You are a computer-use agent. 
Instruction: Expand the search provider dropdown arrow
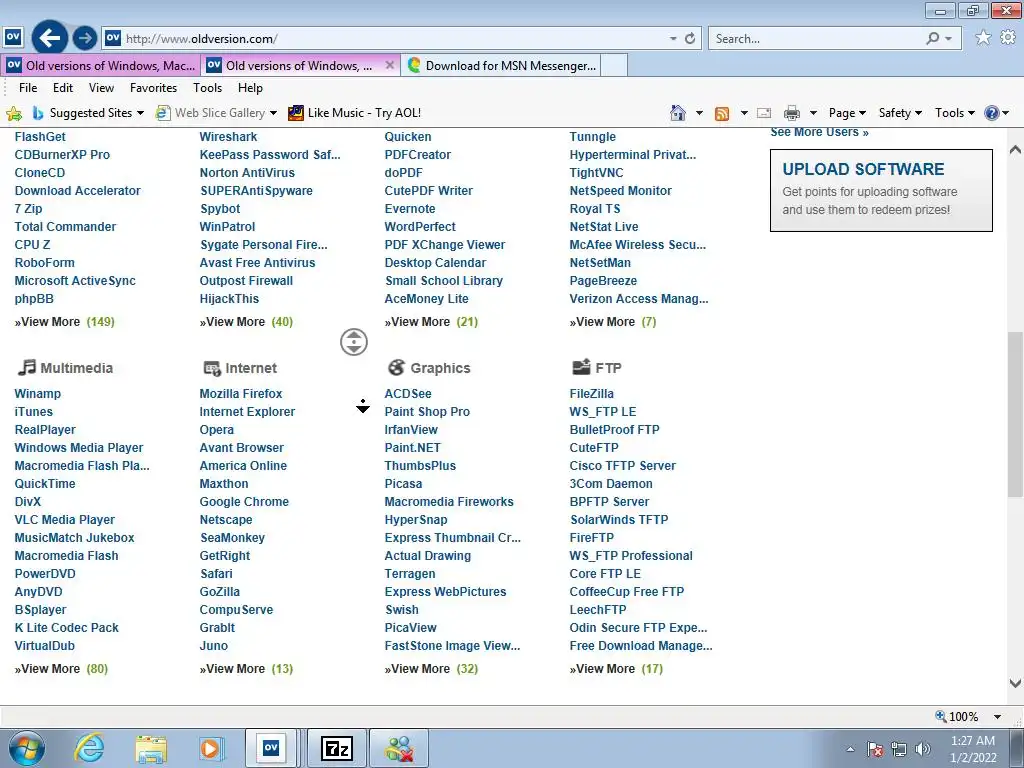click(x=949, y=39)
